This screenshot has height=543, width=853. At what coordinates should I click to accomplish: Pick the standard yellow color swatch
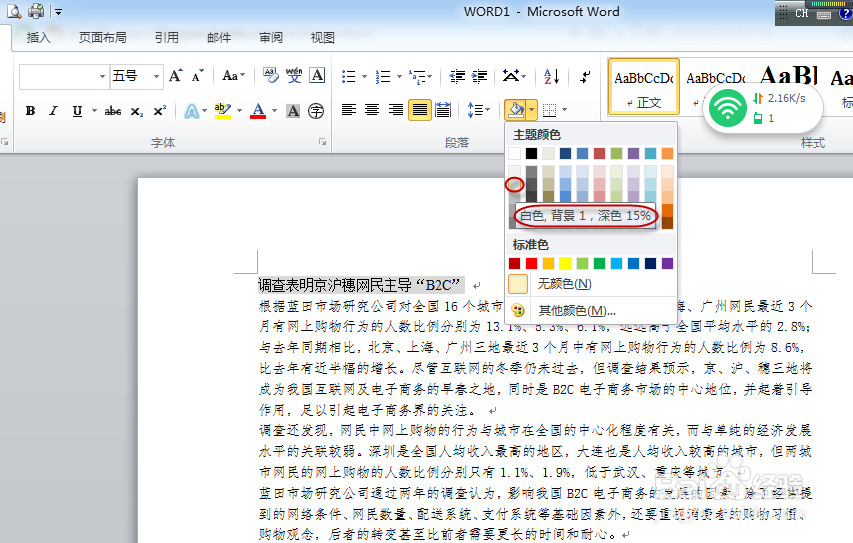coord(565,263)
